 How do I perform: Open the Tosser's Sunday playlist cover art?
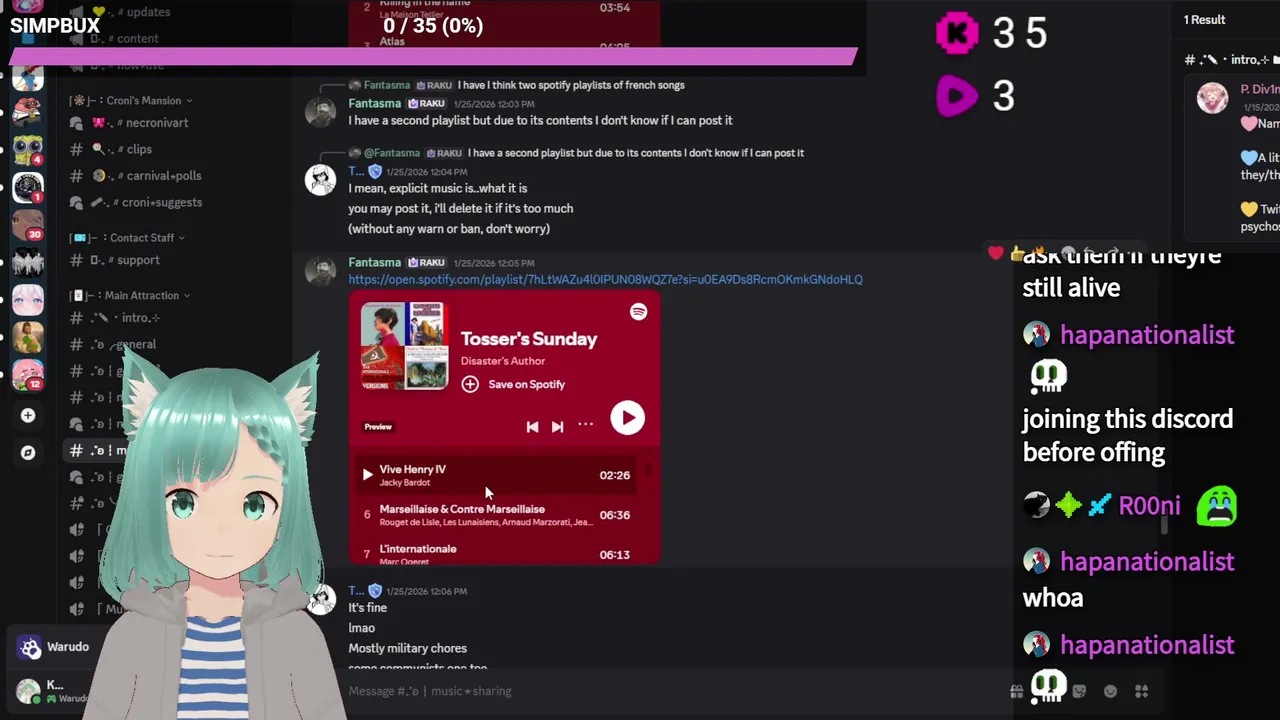[404, 346]
